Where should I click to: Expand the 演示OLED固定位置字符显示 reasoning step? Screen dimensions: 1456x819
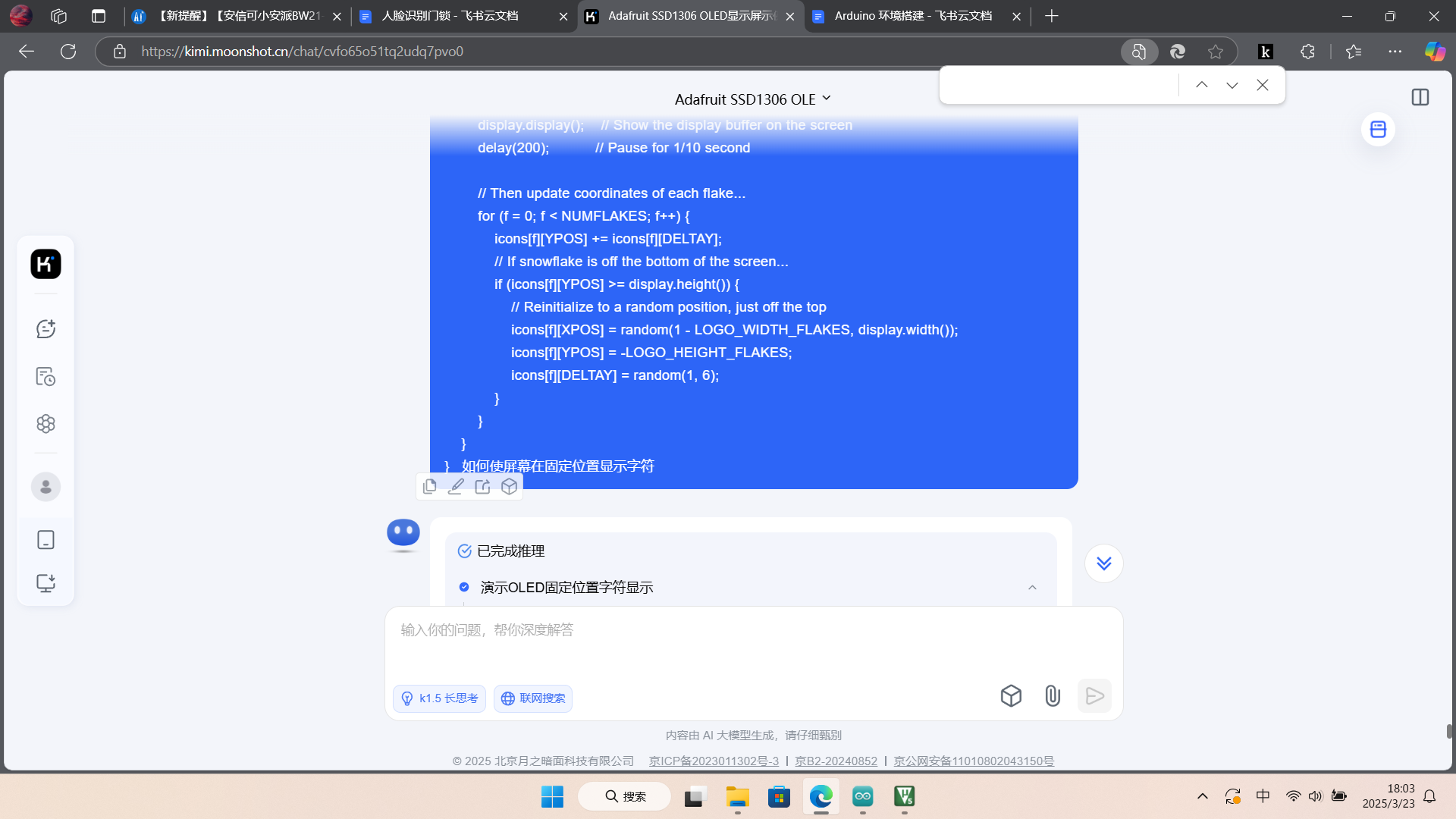click(x=1033, y=587)
